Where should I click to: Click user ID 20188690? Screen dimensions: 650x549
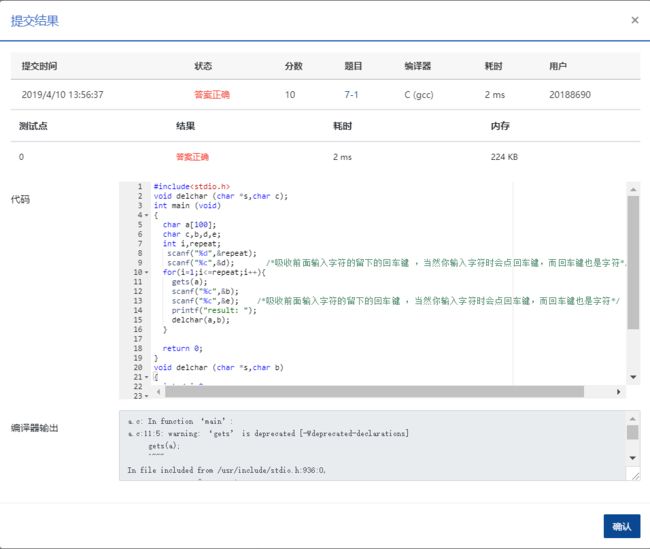click(570, 95)
